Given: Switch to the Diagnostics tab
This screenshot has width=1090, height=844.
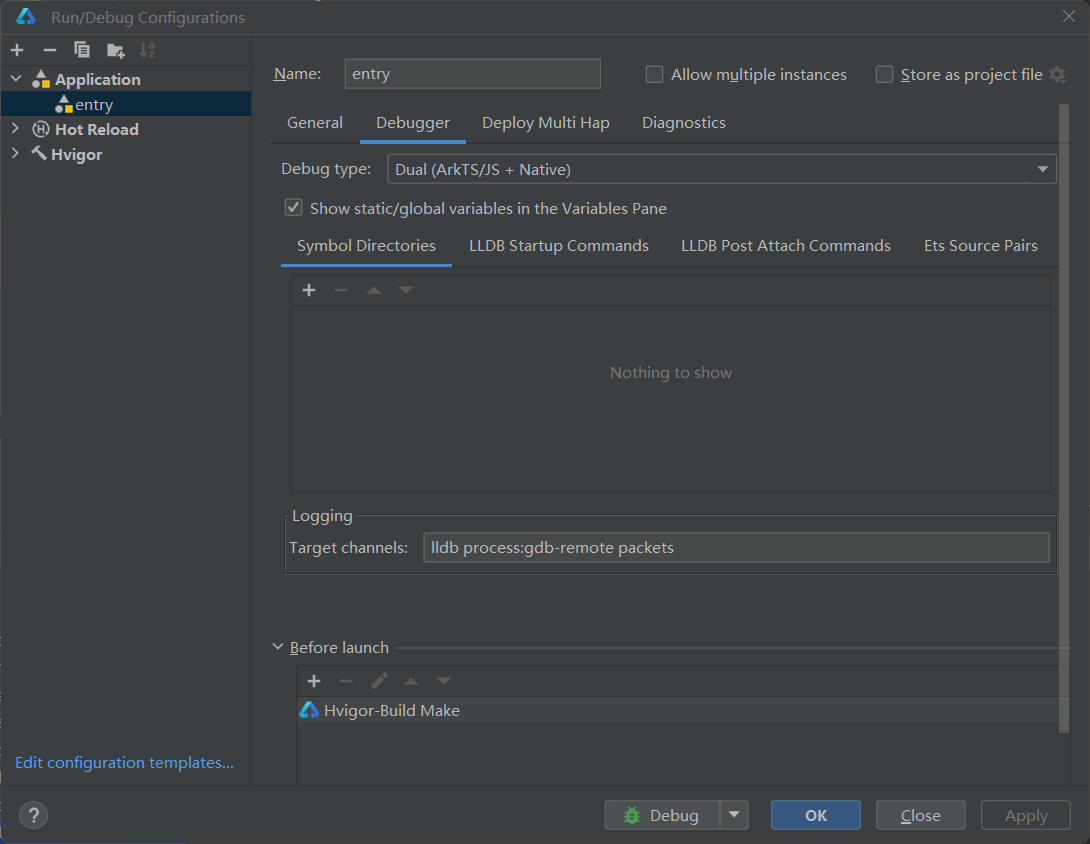Looking at the screenshot, I should (x=684, y=123).
